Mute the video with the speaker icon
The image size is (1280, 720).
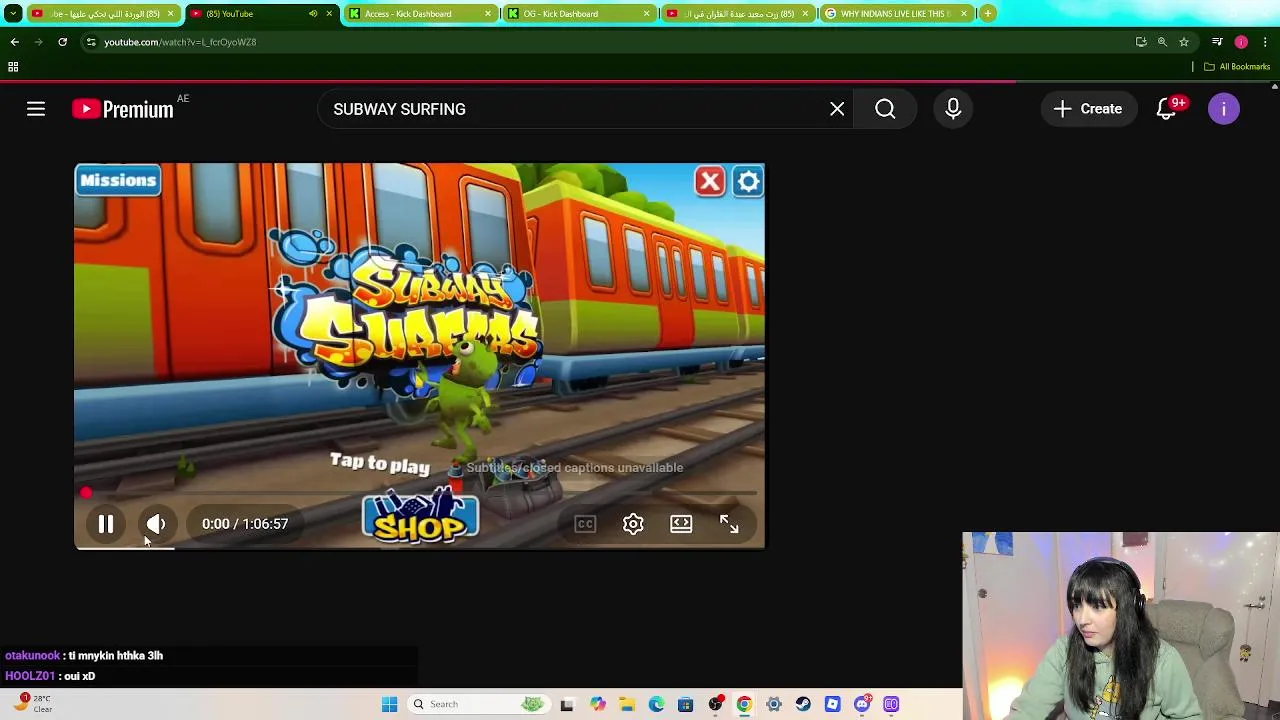pos(156,524)
